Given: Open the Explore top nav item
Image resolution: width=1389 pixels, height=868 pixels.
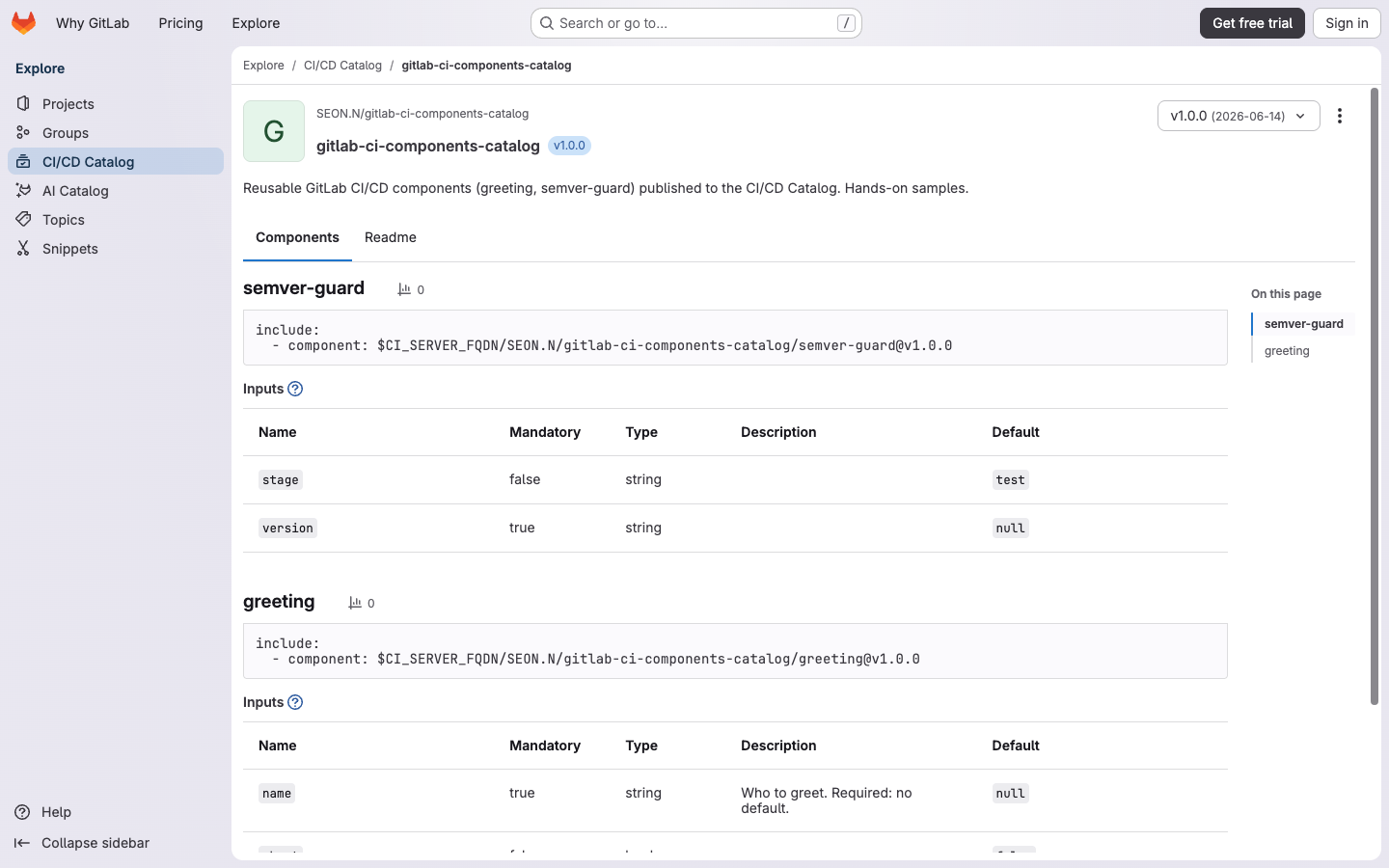Looking at the screenshot, I should coord(256,23).
